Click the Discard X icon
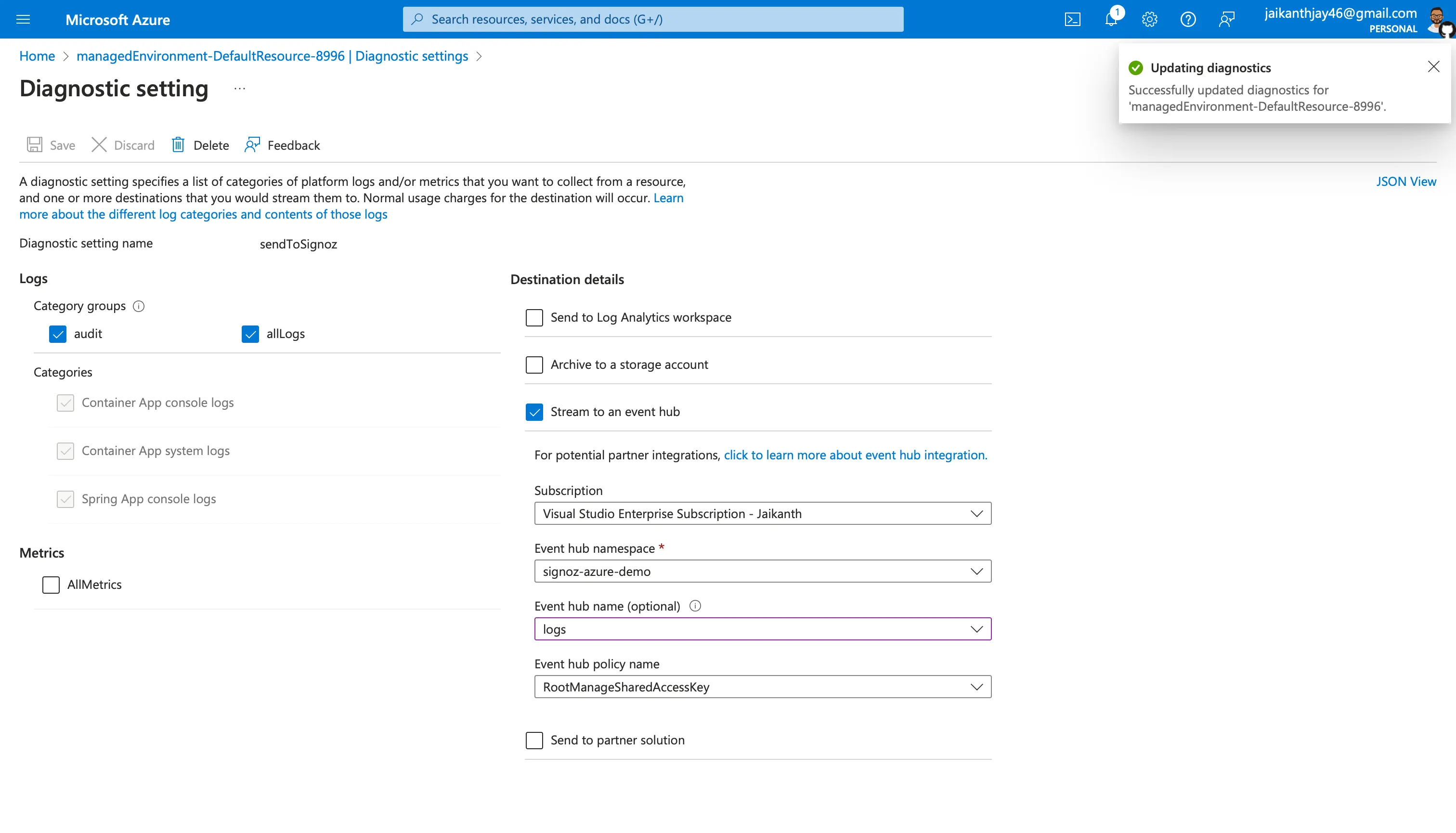This screenshot has width=1456, height=833. [x=99, y=145]
